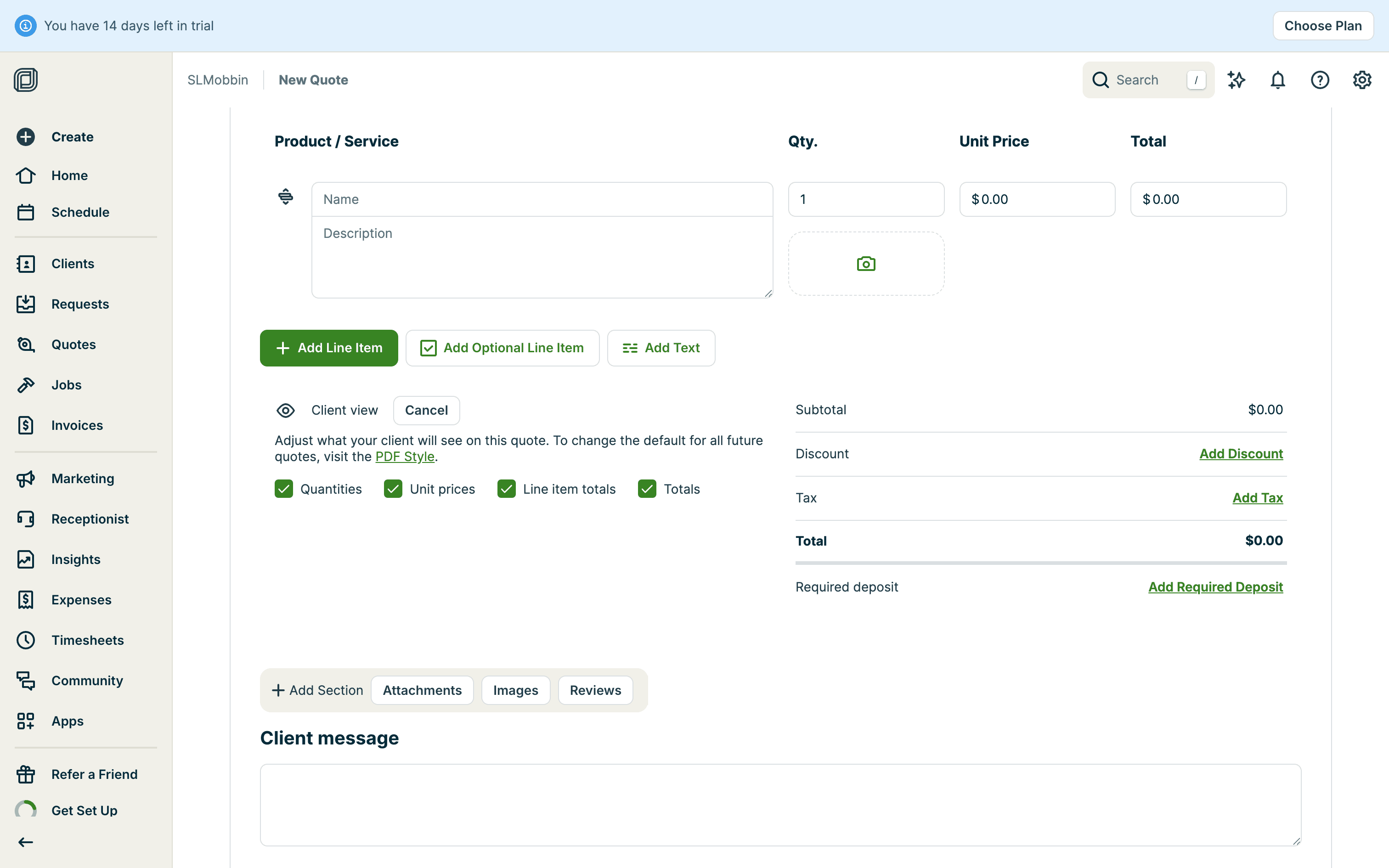
Task: Click the camera icon to upload image
Action: coord(865,264)
